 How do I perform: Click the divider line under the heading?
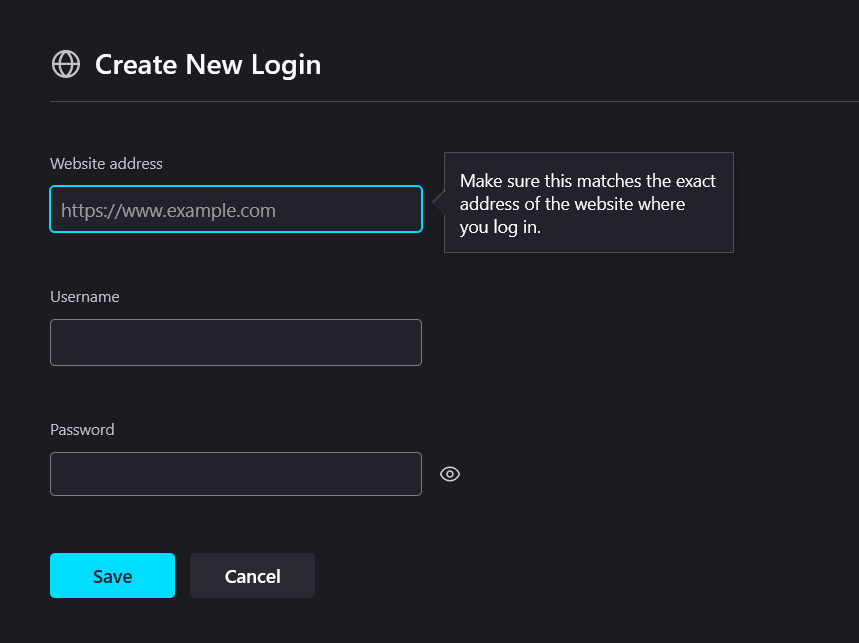[454, 101]
